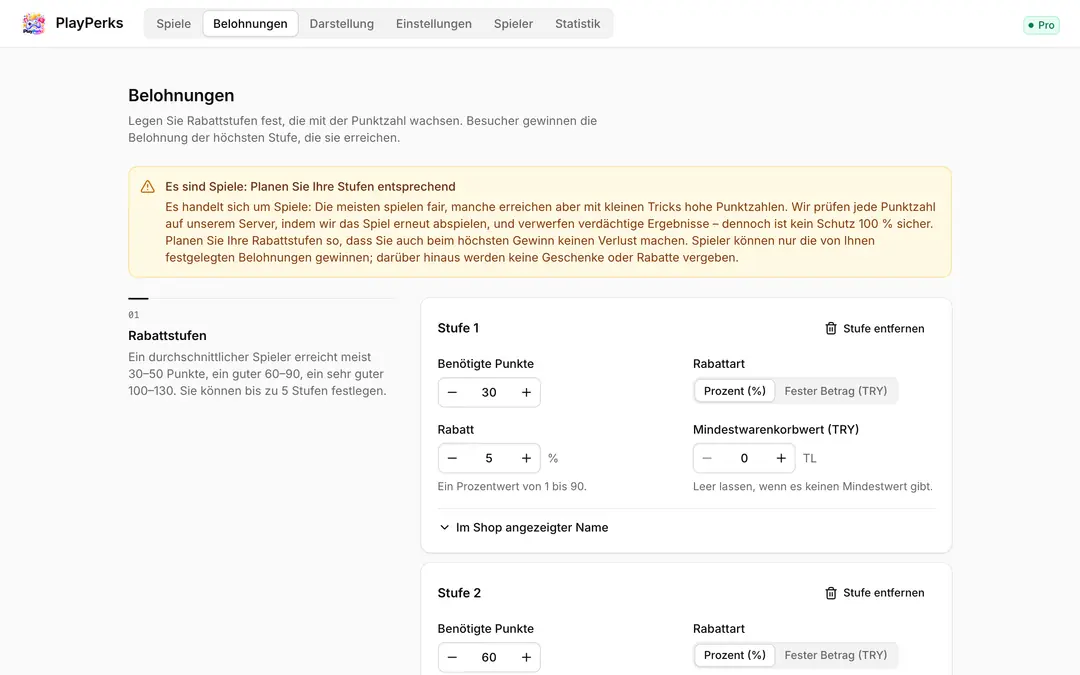Increase Benötigte Punkte for Stufe 2

(526, 658)
